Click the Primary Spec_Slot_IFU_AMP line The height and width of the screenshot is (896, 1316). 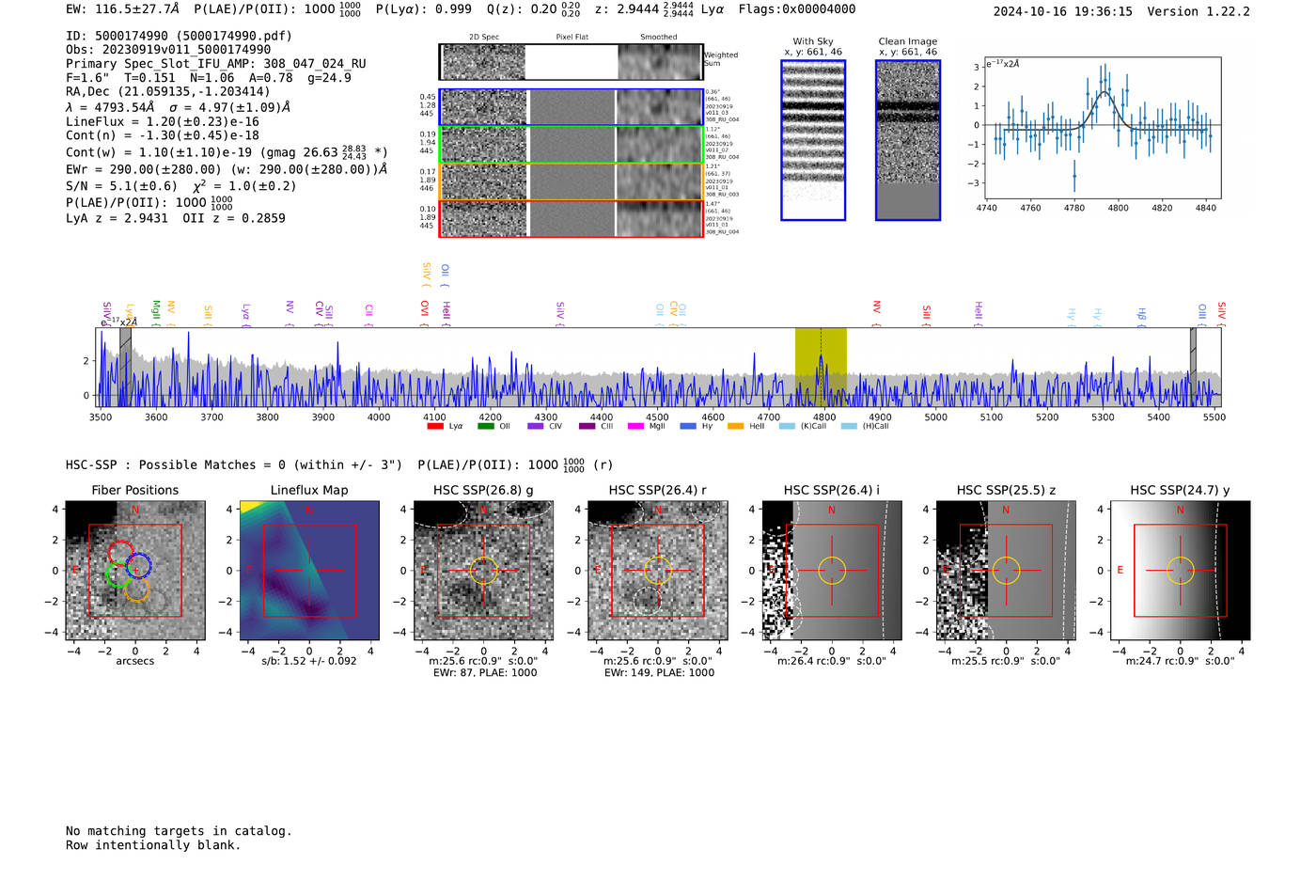click(216, 64)
